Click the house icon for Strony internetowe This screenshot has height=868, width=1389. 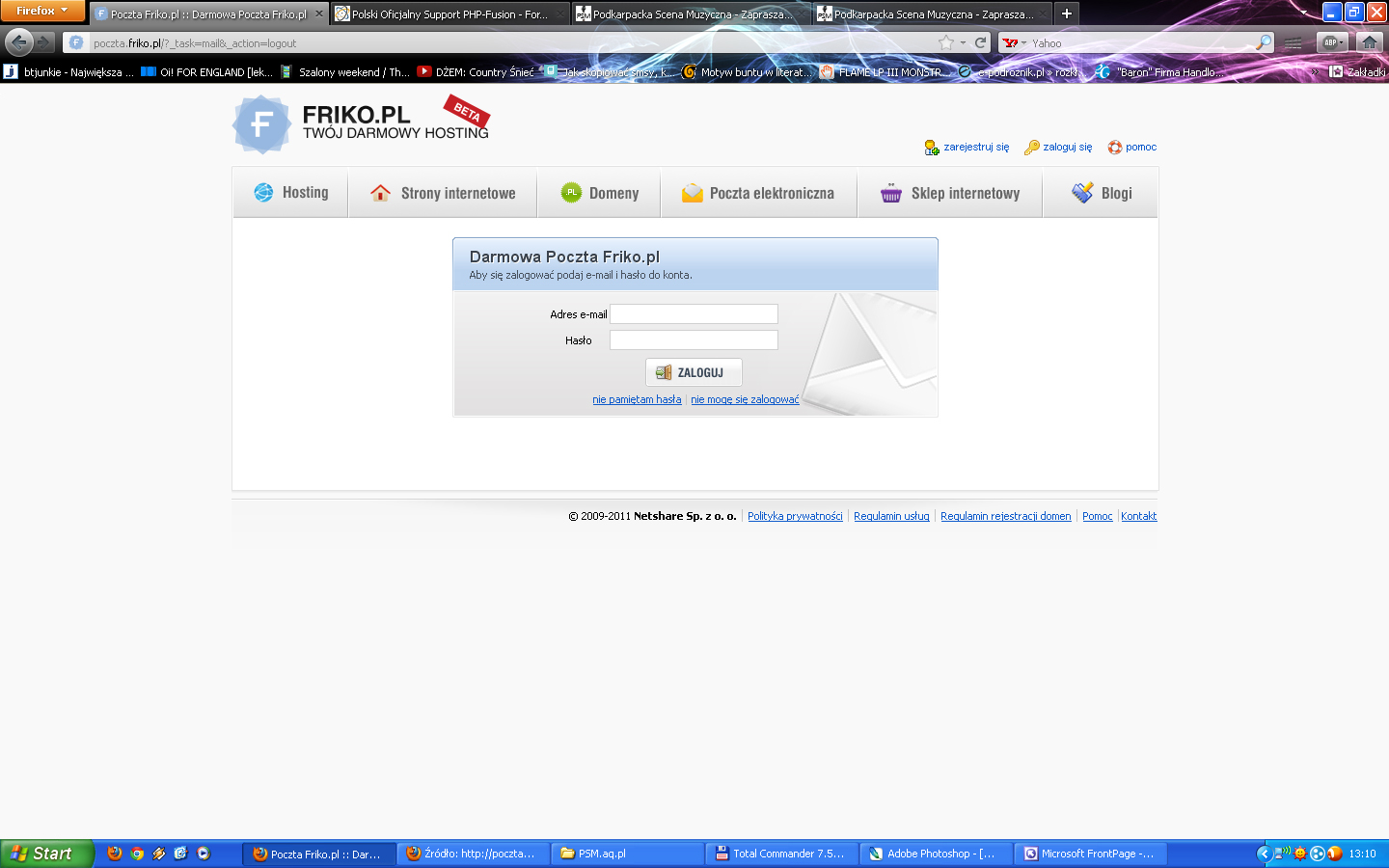pos(381,193)
